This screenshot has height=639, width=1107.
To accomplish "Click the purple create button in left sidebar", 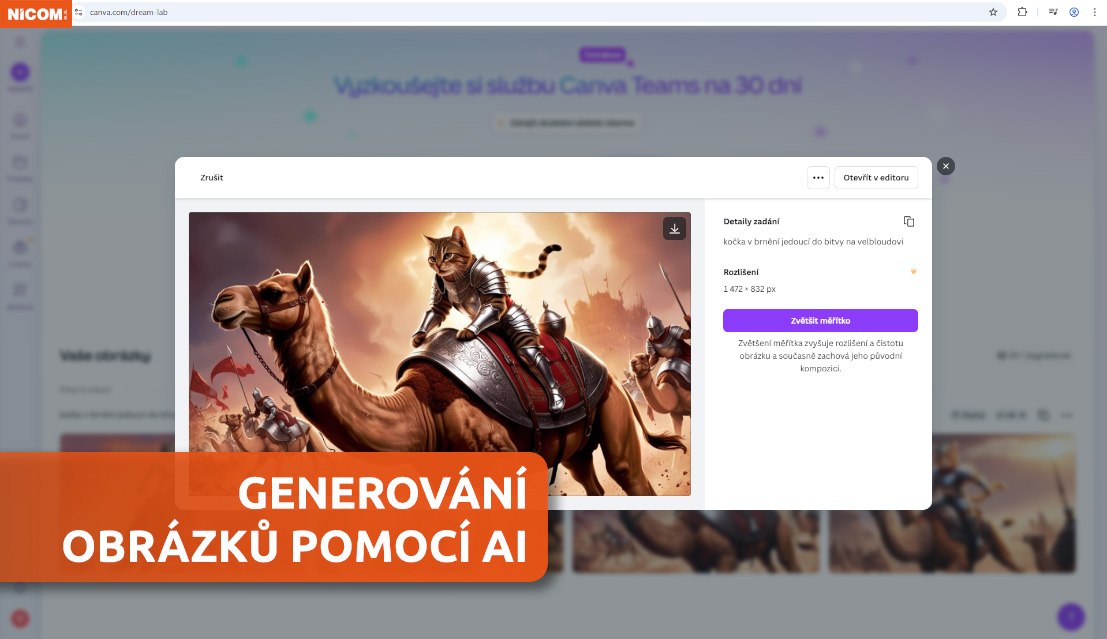I will [20, 71].
